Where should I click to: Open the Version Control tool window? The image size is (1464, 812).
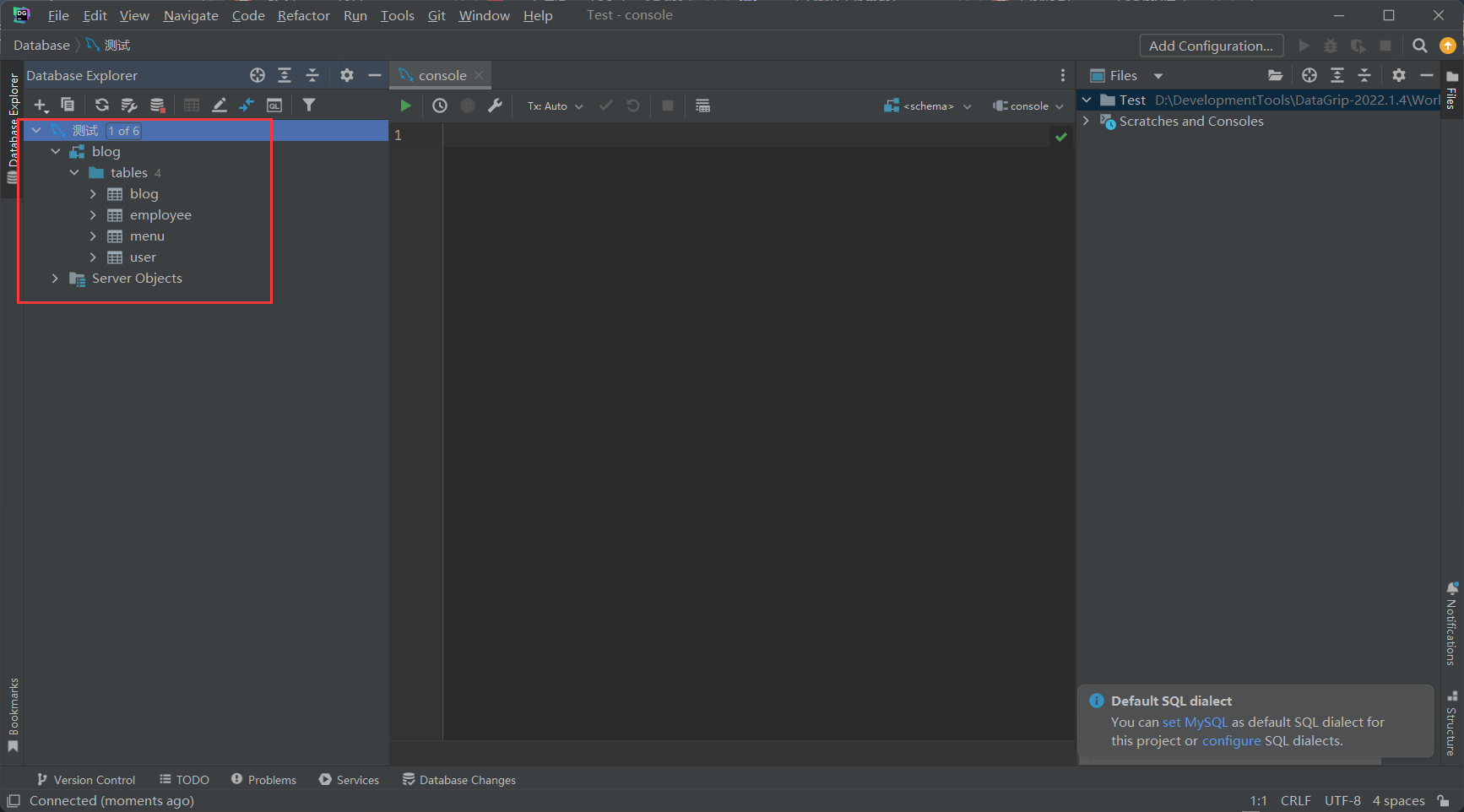(85, 780)
